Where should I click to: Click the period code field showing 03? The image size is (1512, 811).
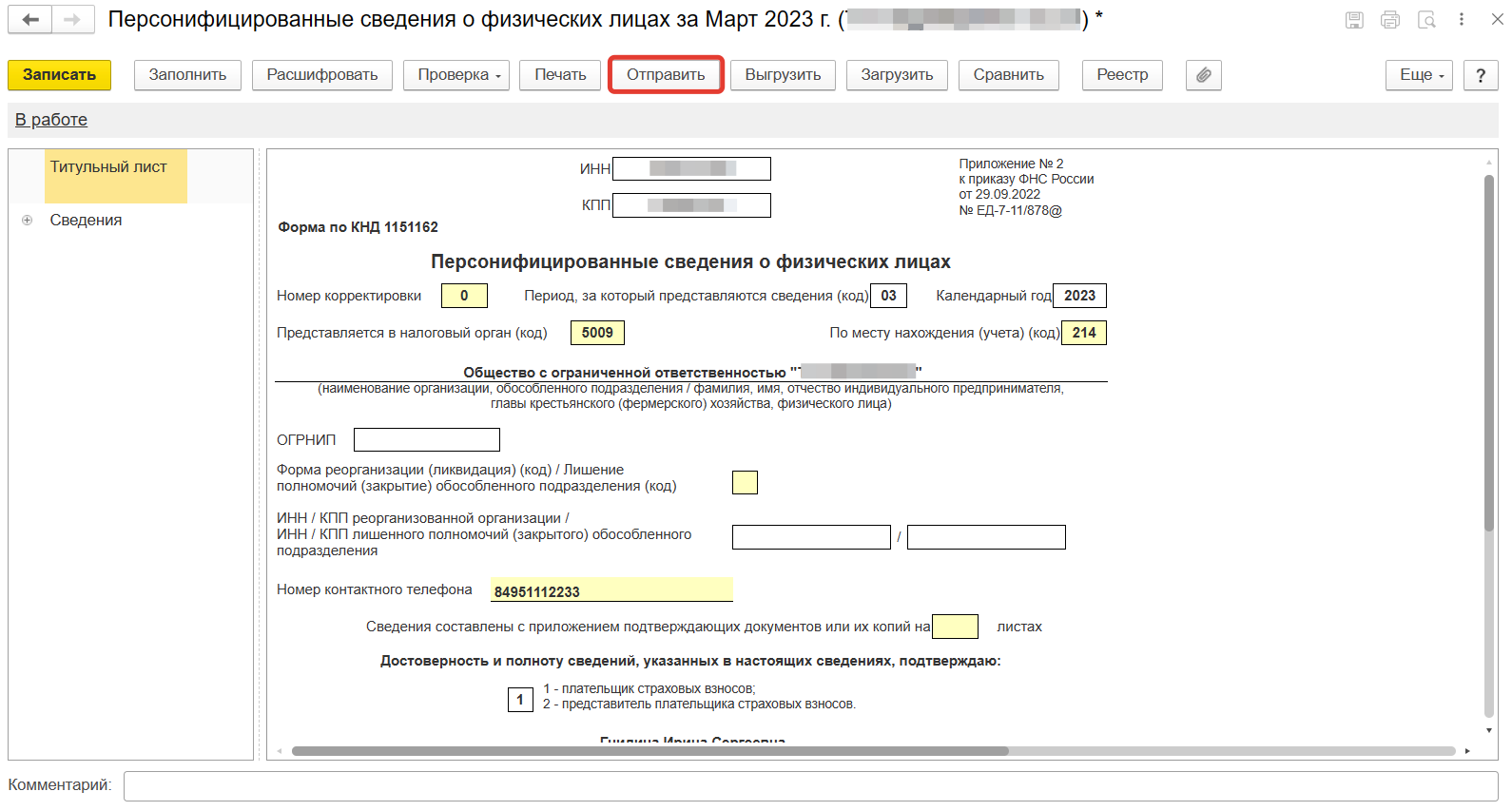[x=888, y=296]
